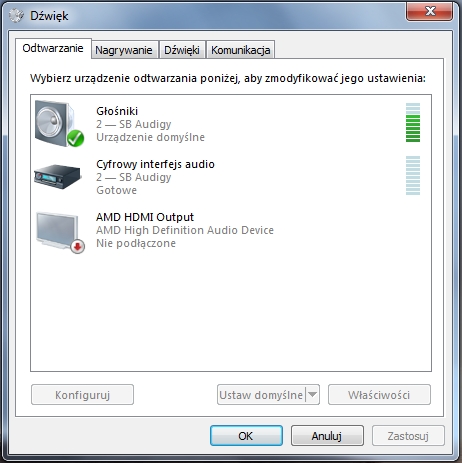
Task: Close the Dźwięk dialog window
Action: (x=430, y=11)
